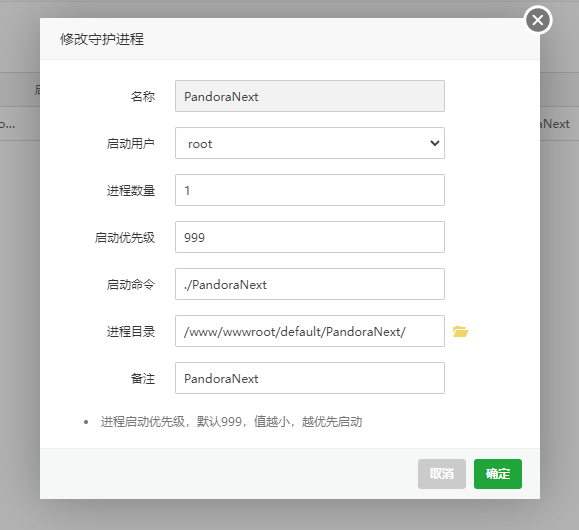Image resolution: width=579 pixels, height=530 pixels.
Task: Close the 修改守护进程 dialog with the X icon
Action: (538, 20)
